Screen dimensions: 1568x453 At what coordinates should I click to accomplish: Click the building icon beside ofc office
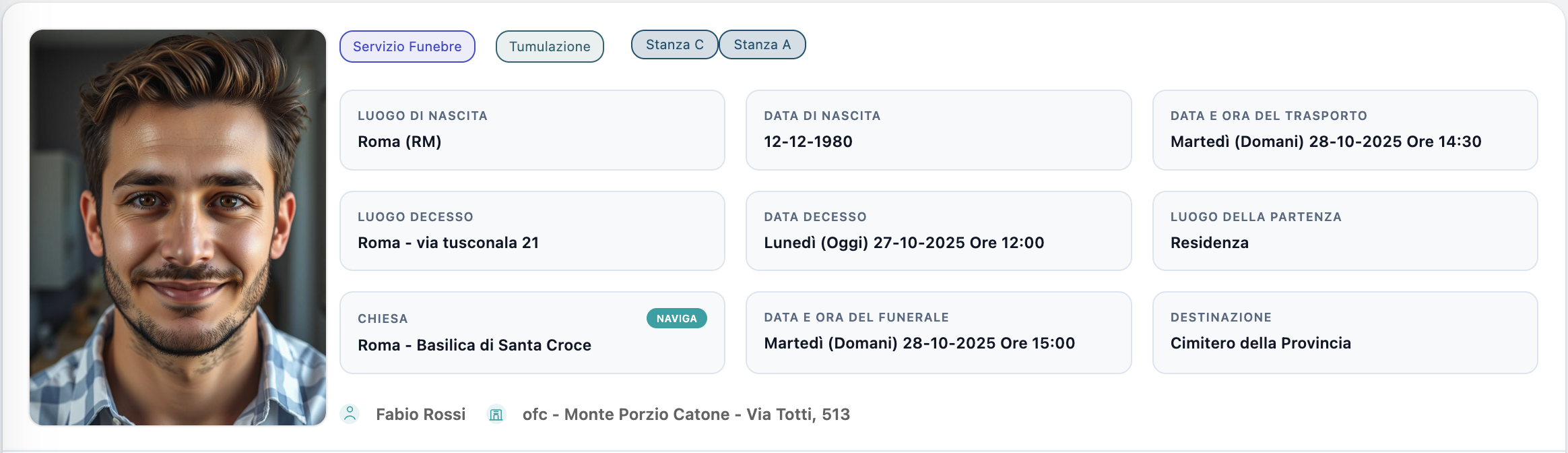point(496,414)
